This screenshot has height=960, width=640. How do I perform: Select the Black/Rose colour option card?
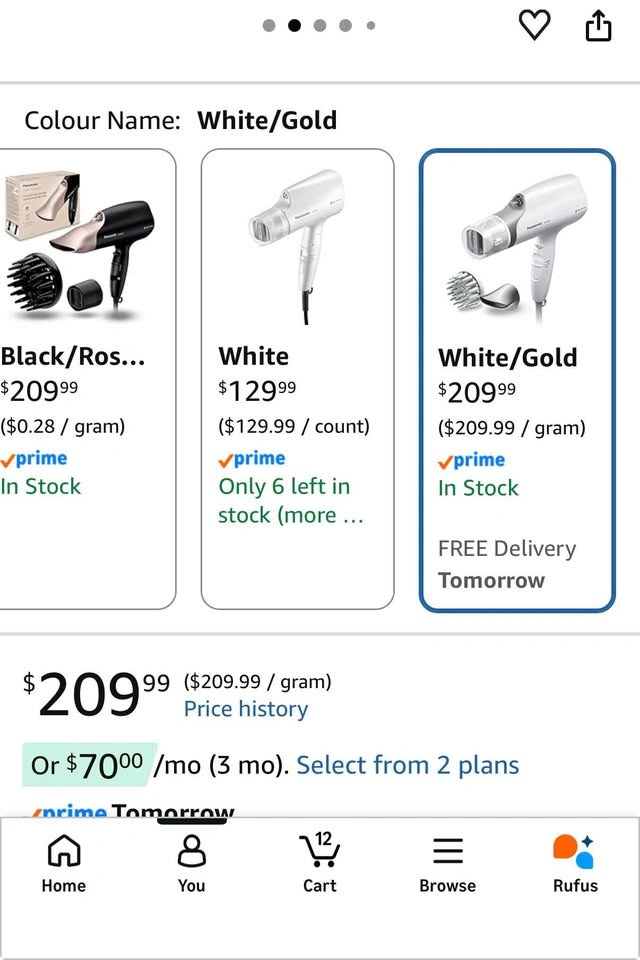88,379
